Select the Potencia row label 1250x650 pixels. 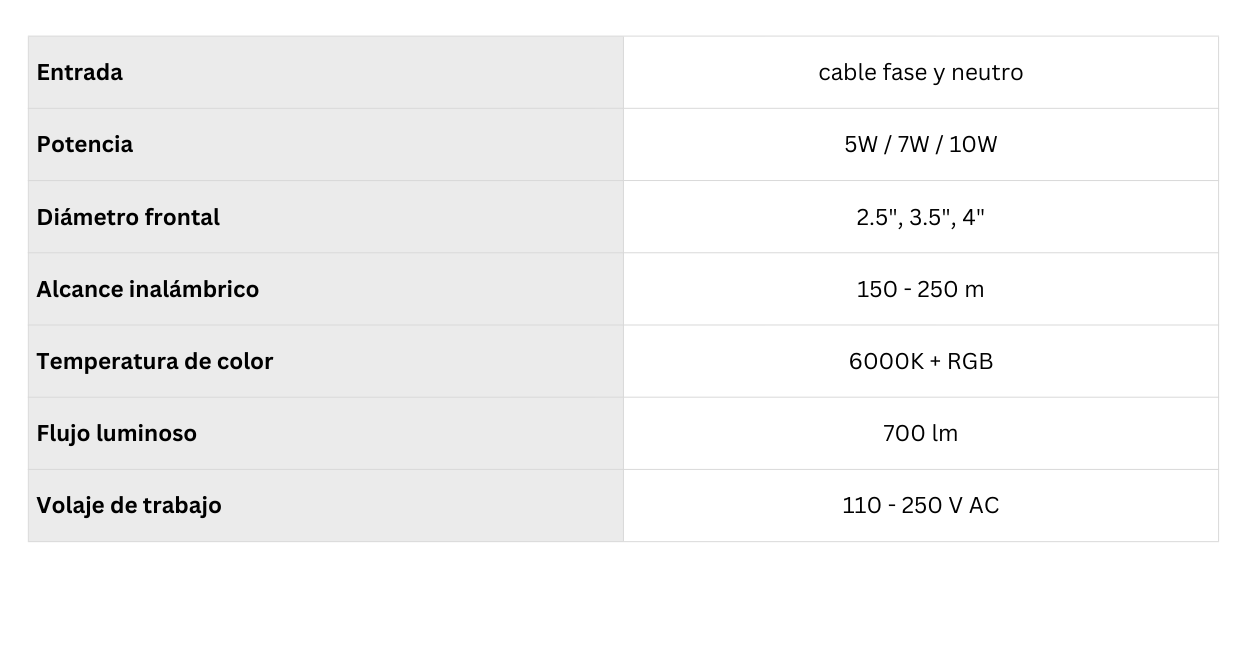(x=85, y=145)
